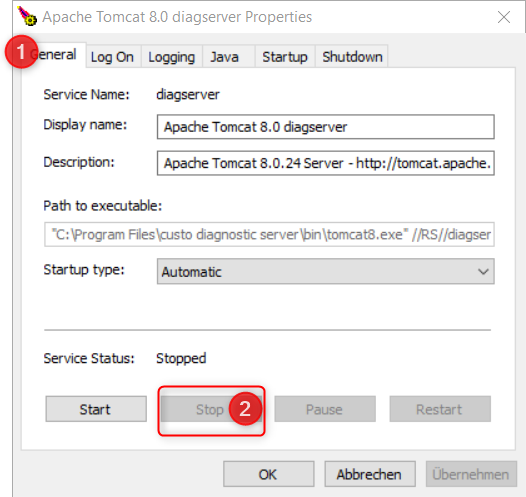
Task: Cancel with the Abbrechen button
Action: coord(370,474)
